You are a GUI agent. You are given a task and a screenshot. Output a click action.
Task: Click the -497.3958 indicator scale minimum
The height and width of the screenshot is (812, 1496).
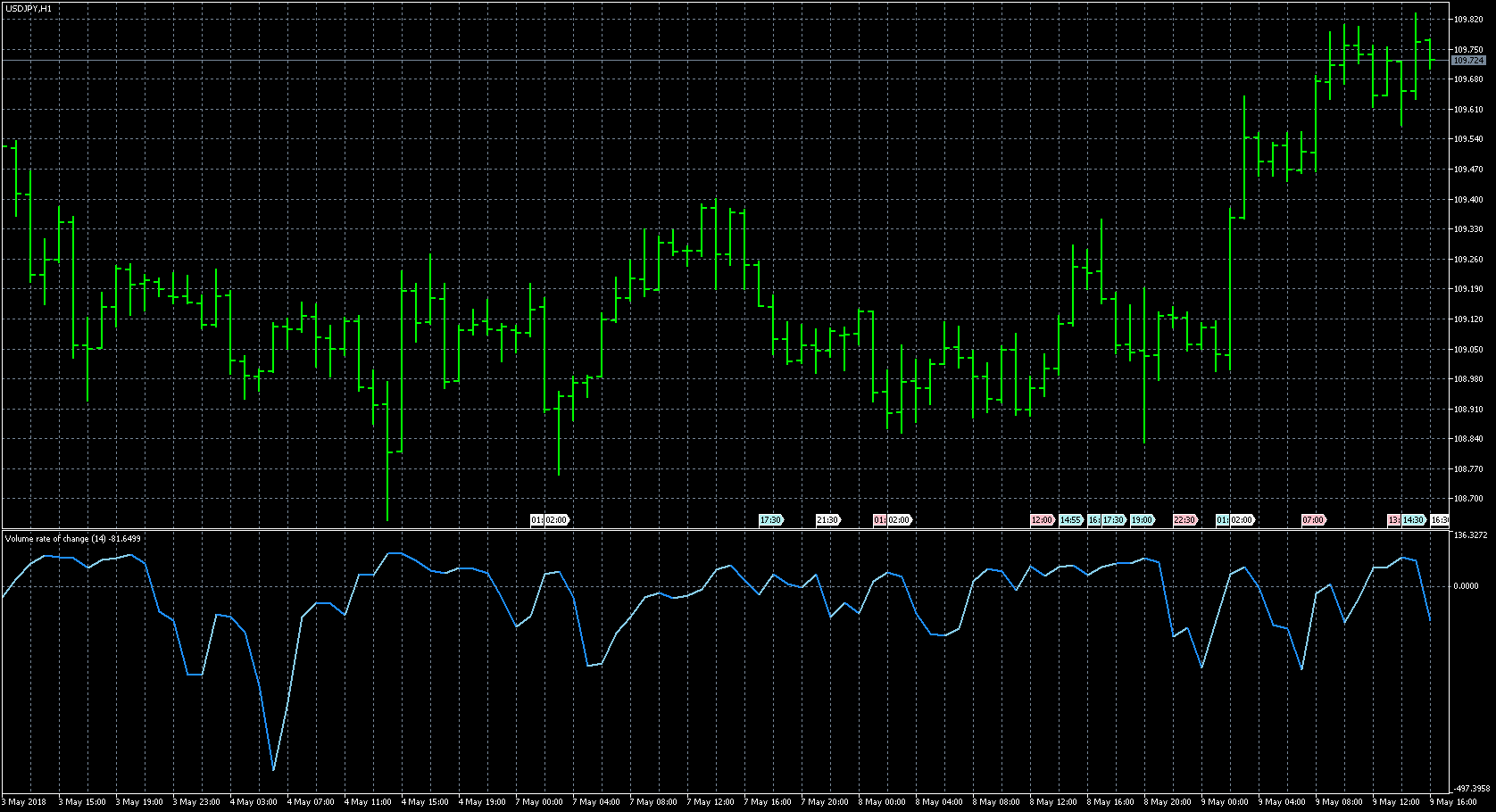pyautogui.click(x=1470, y=789)
